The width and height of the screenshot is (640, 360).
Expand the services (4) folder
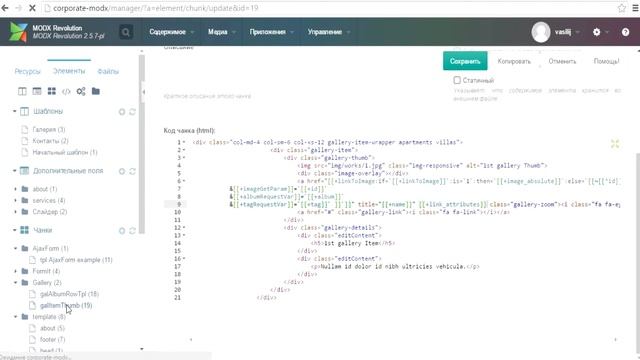pyautogui.click(x=16, y=200)
